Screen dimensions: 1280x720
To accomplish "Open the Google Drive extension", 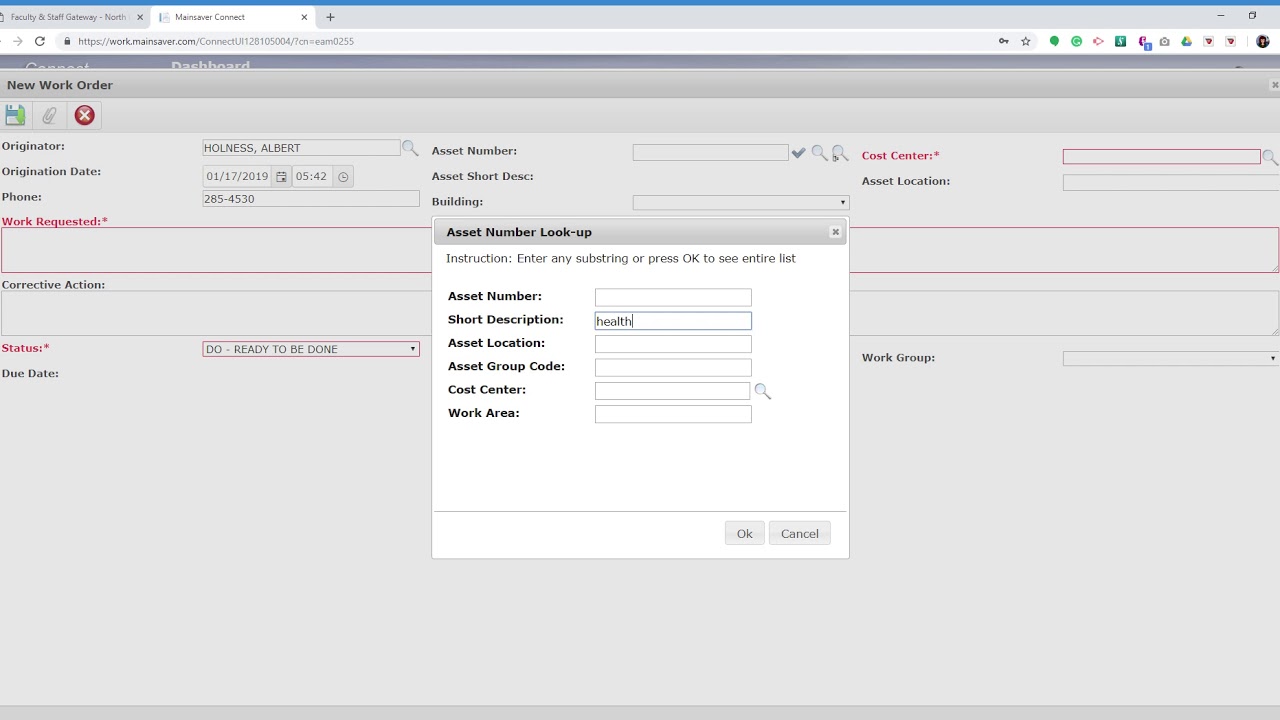I will pos(1186,41).
